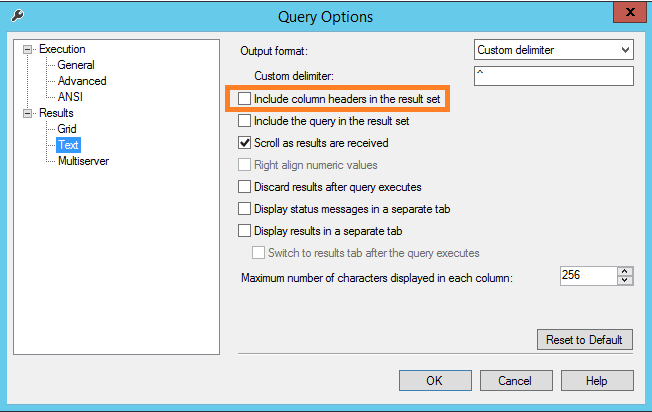Collapse the Execution tree node
The image size is (652, 412).
[29, 49]
